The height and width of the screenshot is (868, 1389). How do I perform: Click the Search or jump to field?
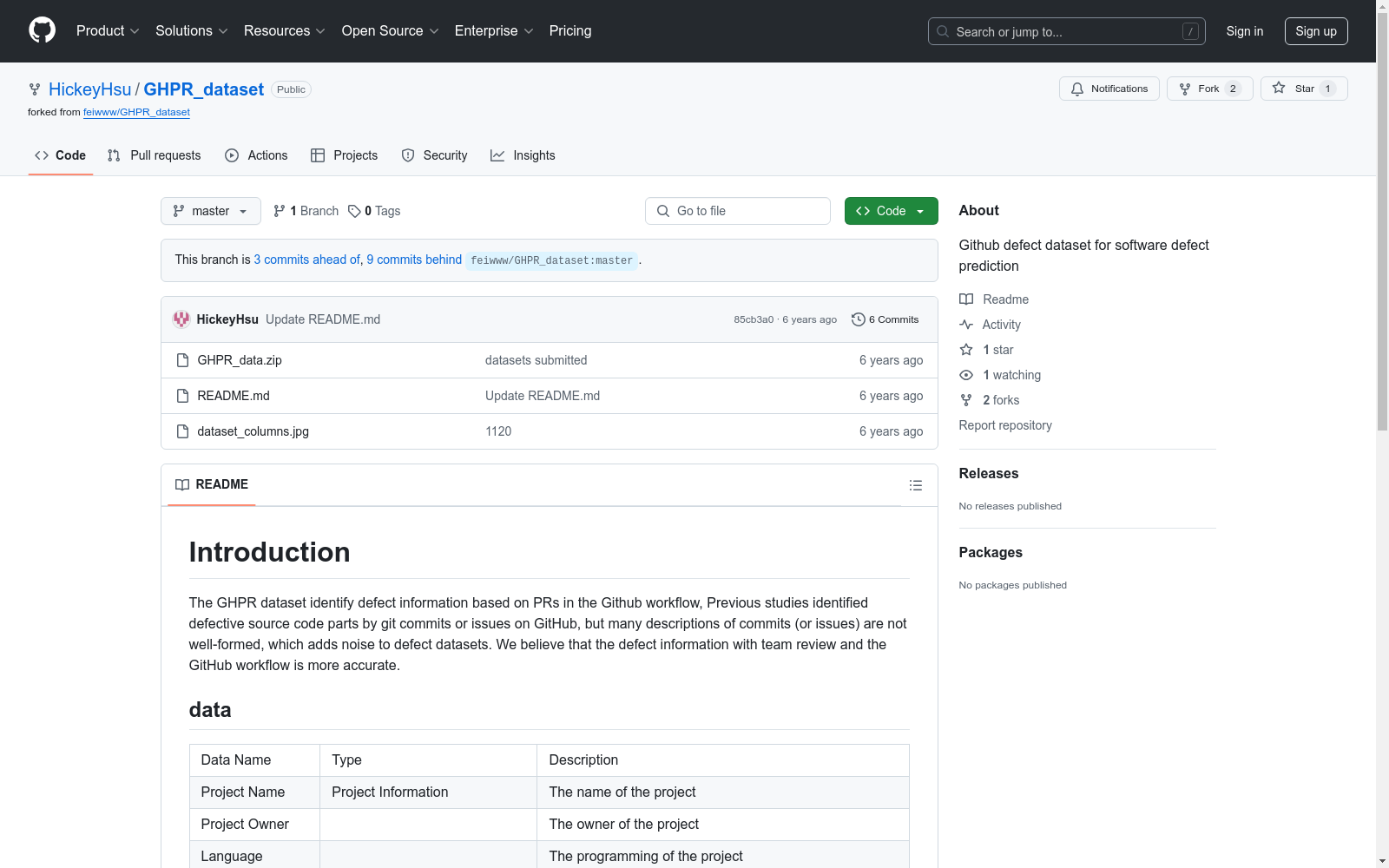tap(1067, 31)
